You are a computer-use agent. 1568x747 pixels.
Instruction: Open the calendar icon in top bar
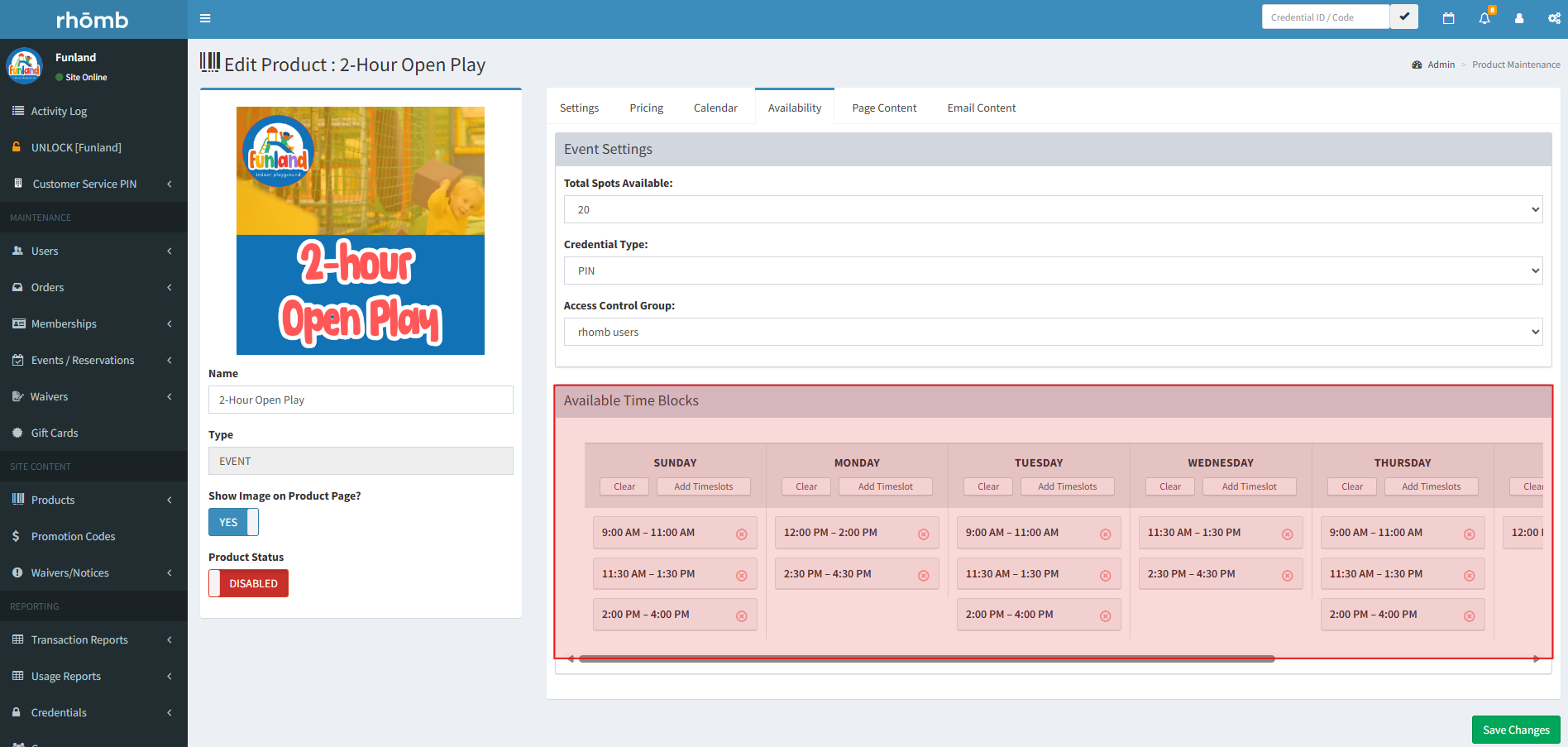pyautogui.click(x=1448, y=18)
